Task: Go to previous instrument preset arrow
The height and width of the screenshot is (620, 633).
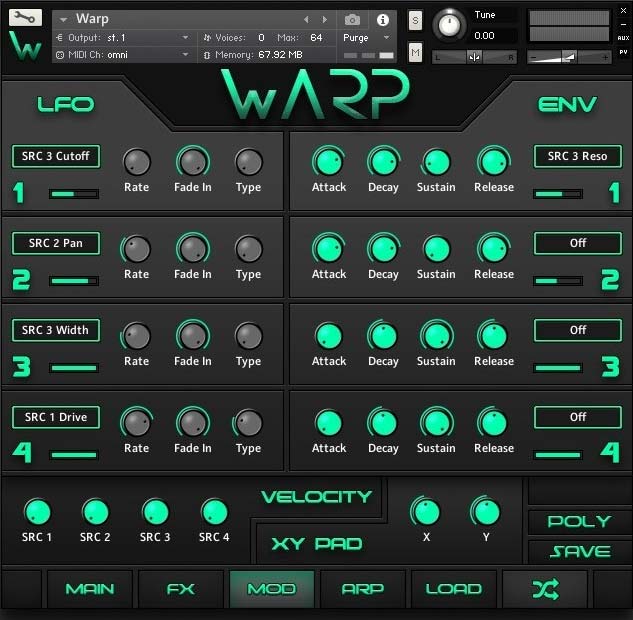Action: pyautogui.click(x=306, y=19)
